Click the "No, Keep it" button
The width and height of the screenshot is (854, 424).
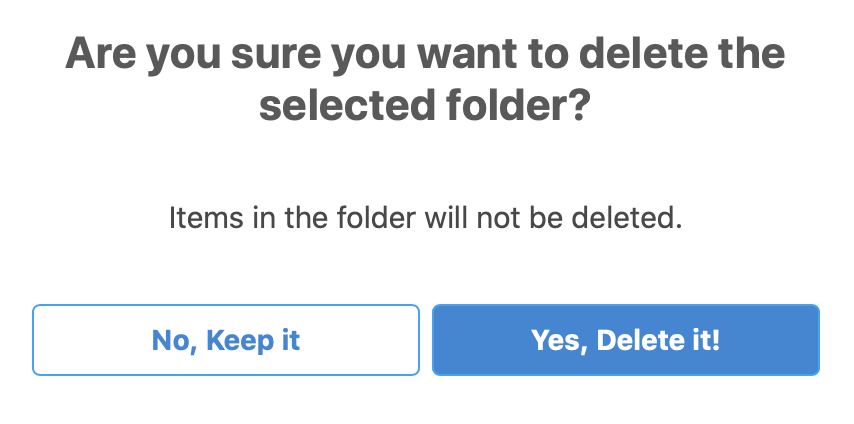[226, 340]
